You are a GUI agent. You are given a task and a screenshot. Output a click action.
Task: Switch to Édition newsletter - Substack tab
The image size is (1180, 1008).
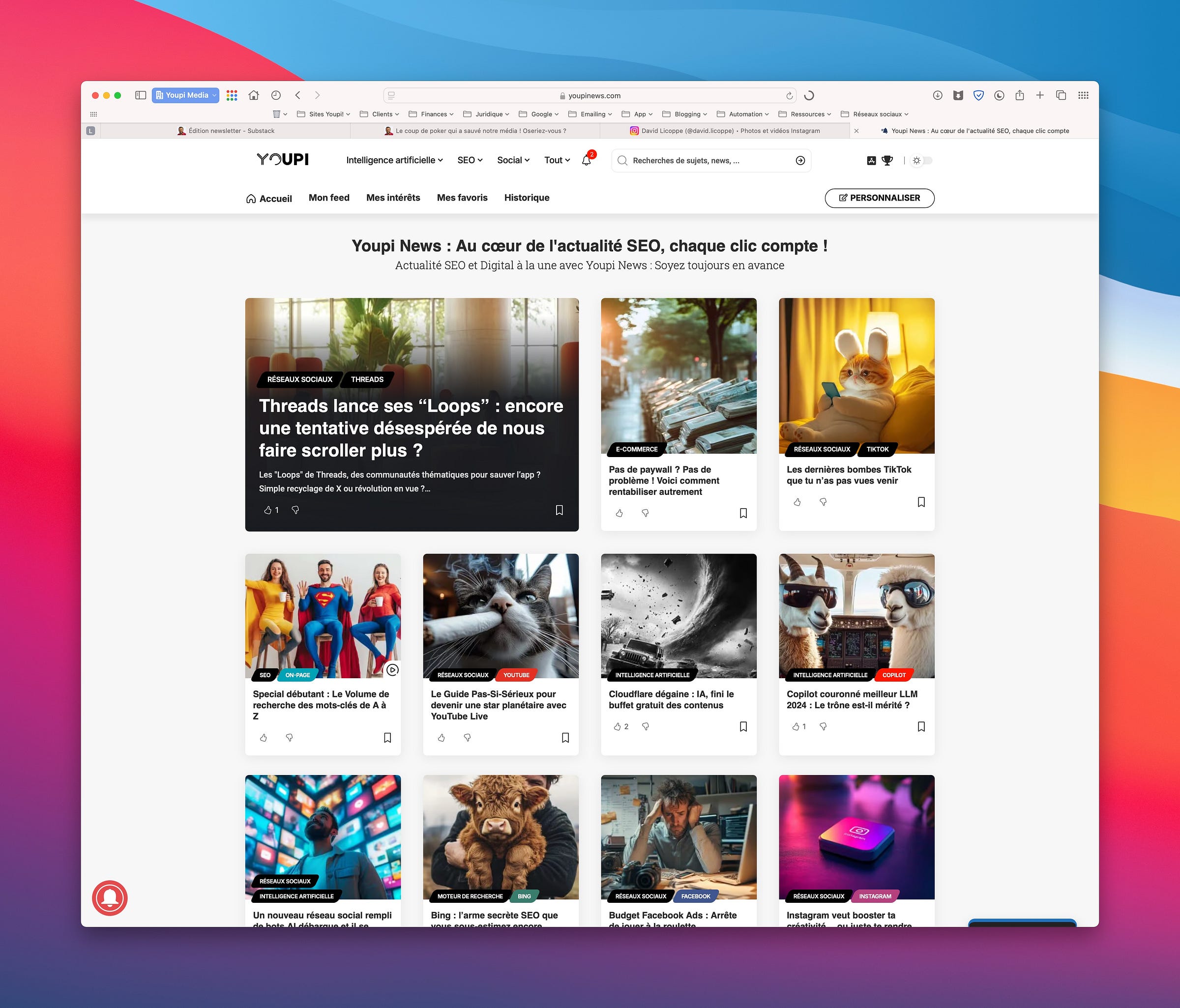(226, 131)
